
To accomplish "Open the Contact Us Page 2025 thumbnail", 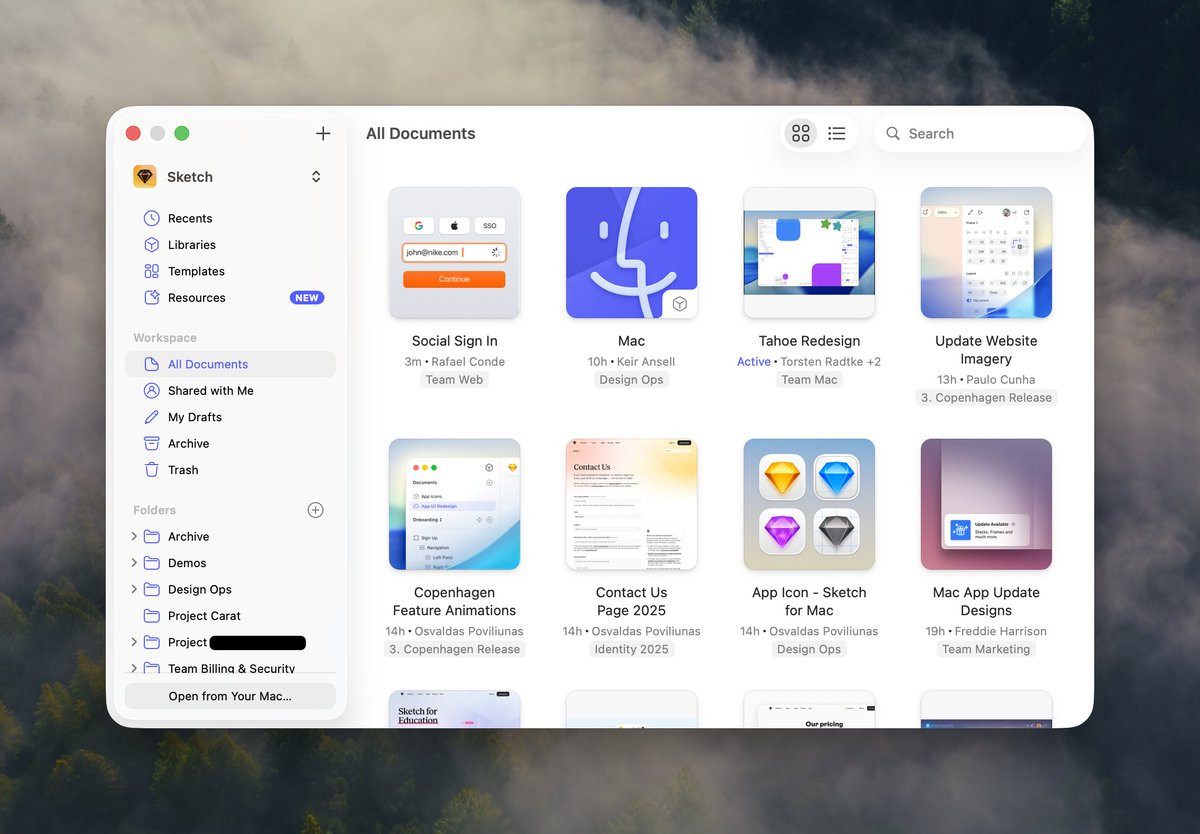I will point(631,504).
